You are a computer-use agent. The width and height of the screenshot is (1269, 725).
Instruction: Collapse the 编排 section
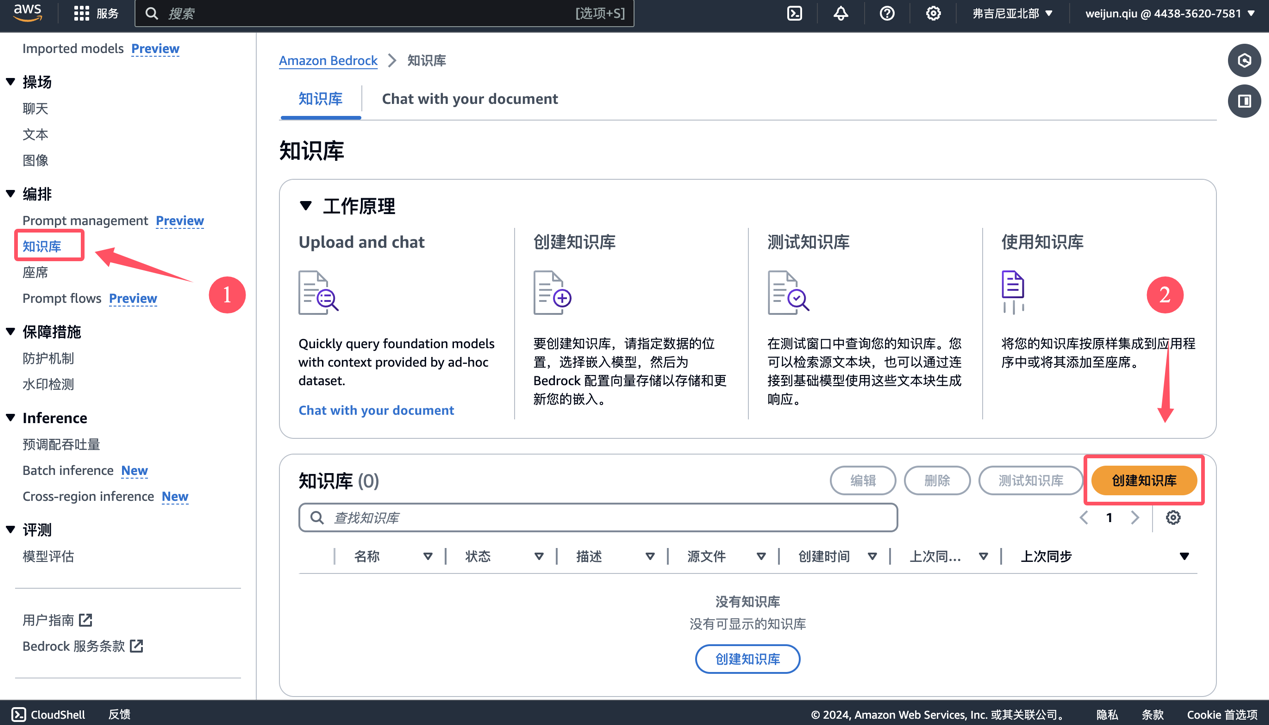tap(11, 194)
